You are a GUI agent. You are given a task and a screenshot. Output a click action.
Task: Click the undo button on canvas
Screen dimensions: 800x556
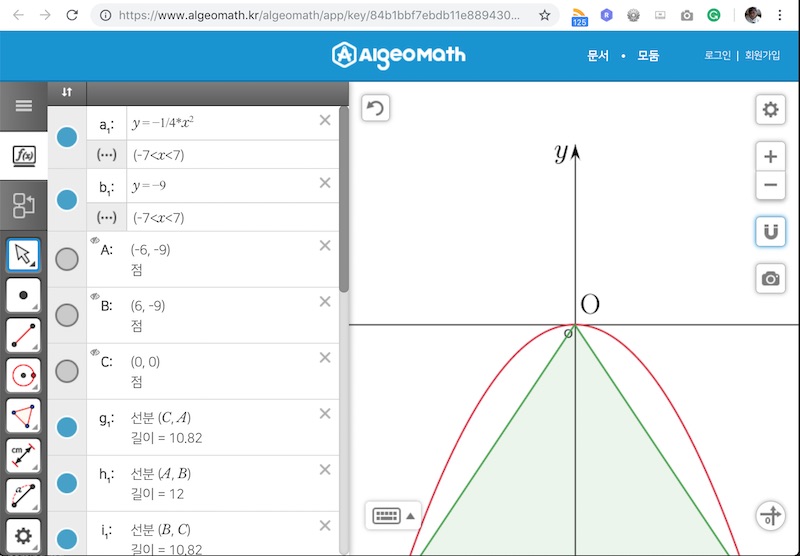(375, 109)
